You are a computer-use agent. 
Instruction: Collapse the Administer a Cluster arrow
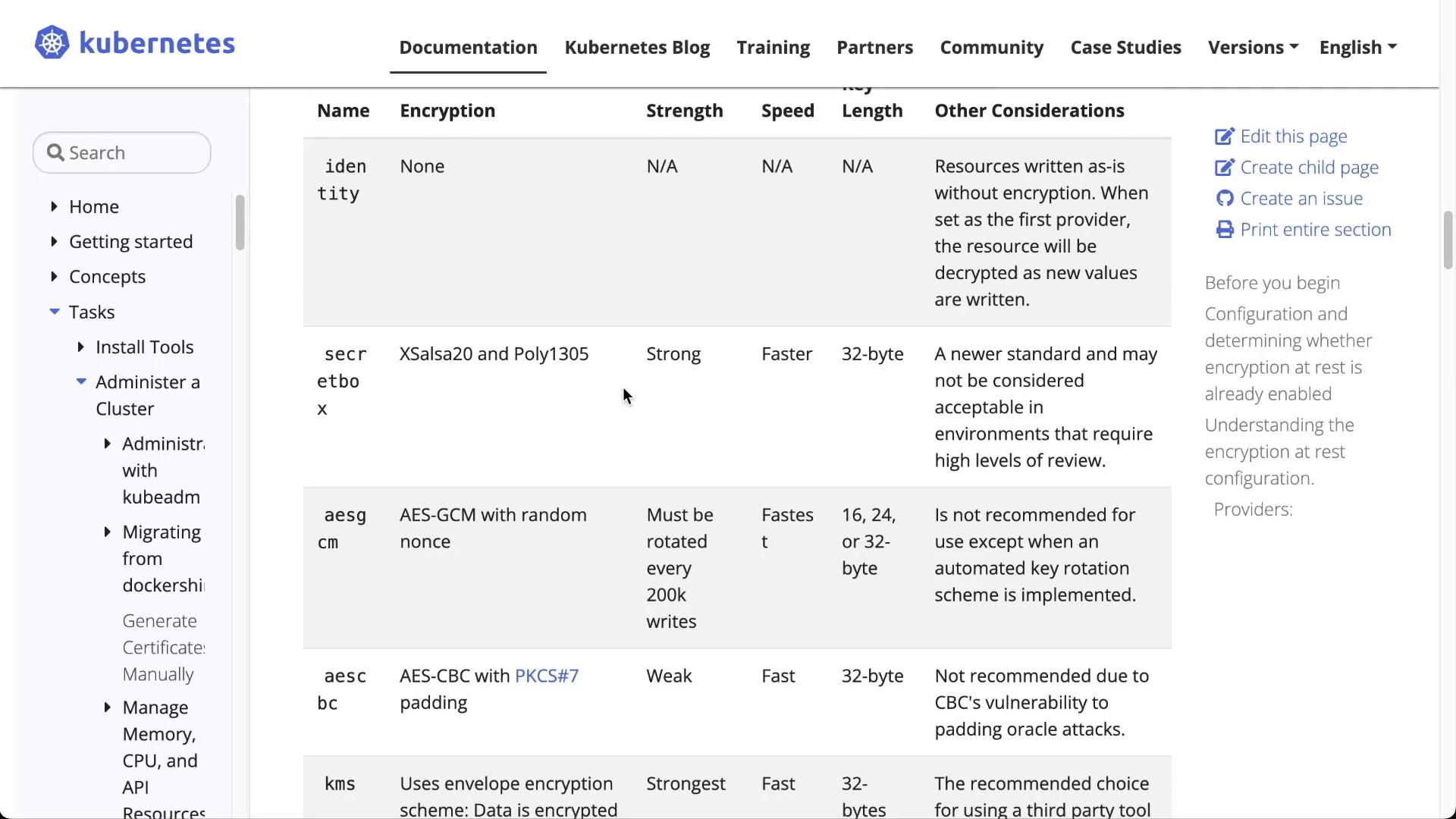click(x=81, y=381)
